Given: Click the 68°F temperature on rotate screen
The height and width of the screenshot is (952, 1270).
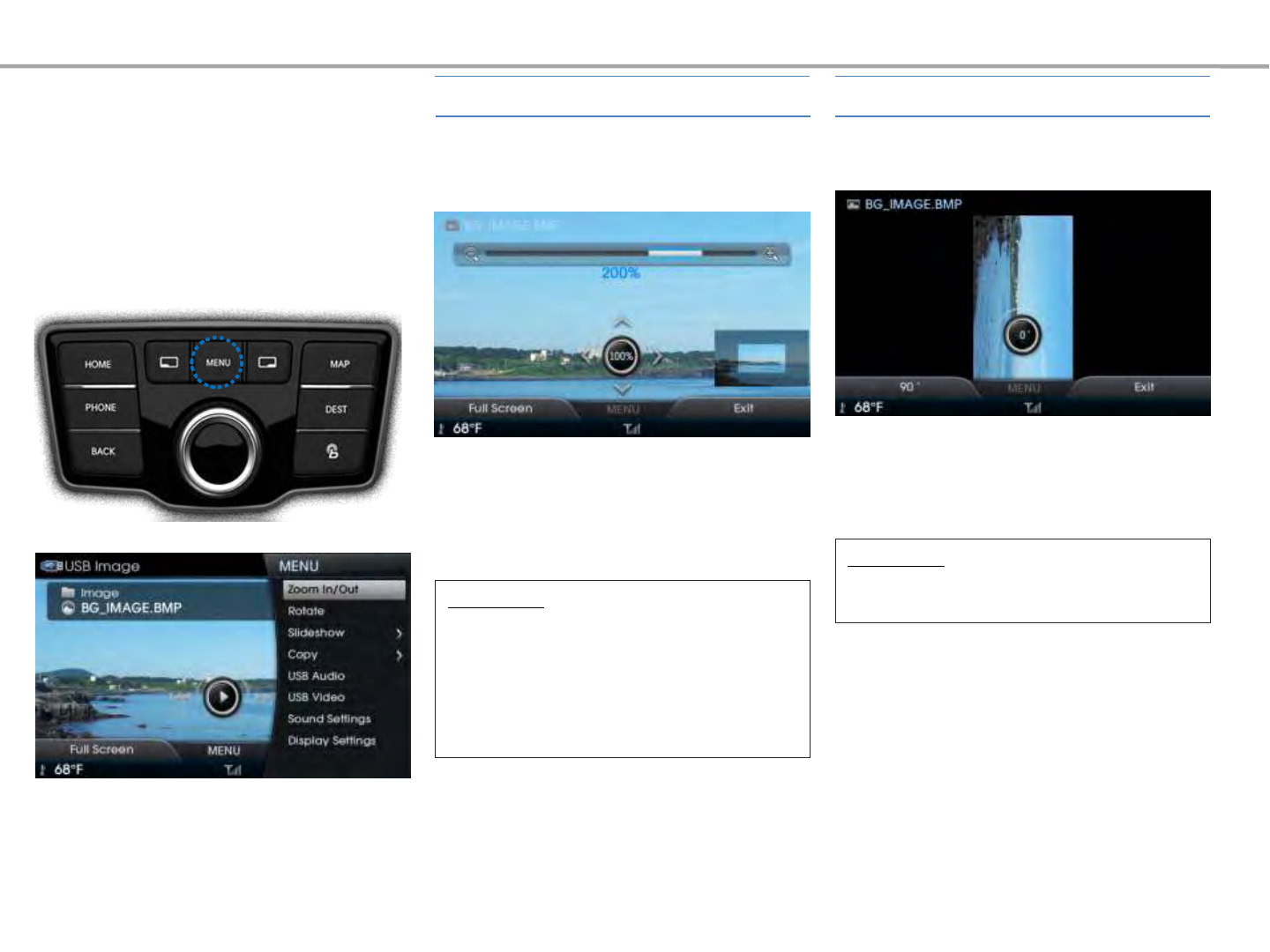Looking at the screenshot, I should (x=868, y=407).
